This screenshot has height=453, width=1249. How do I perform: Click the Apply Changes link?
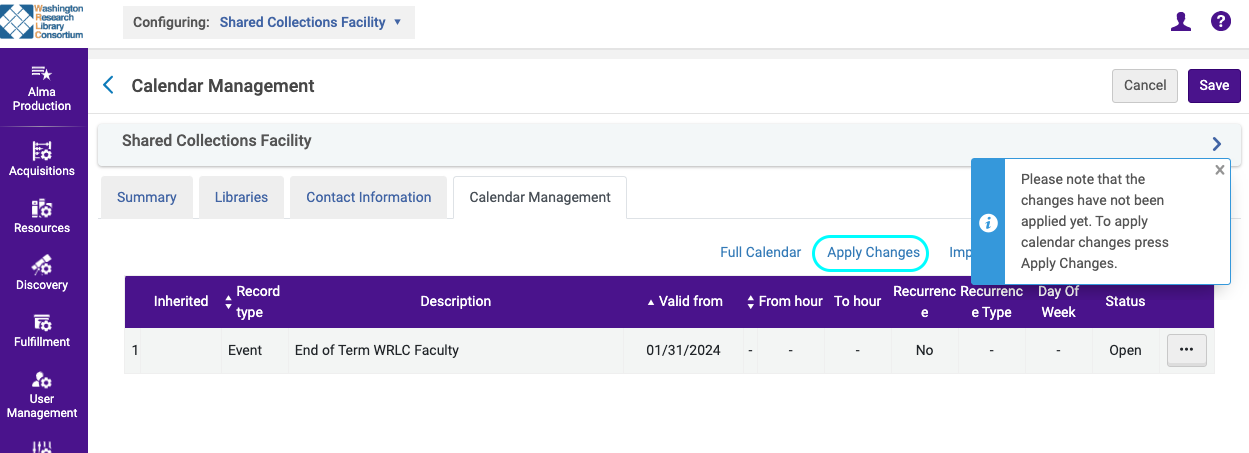click(x=872, y=253)
